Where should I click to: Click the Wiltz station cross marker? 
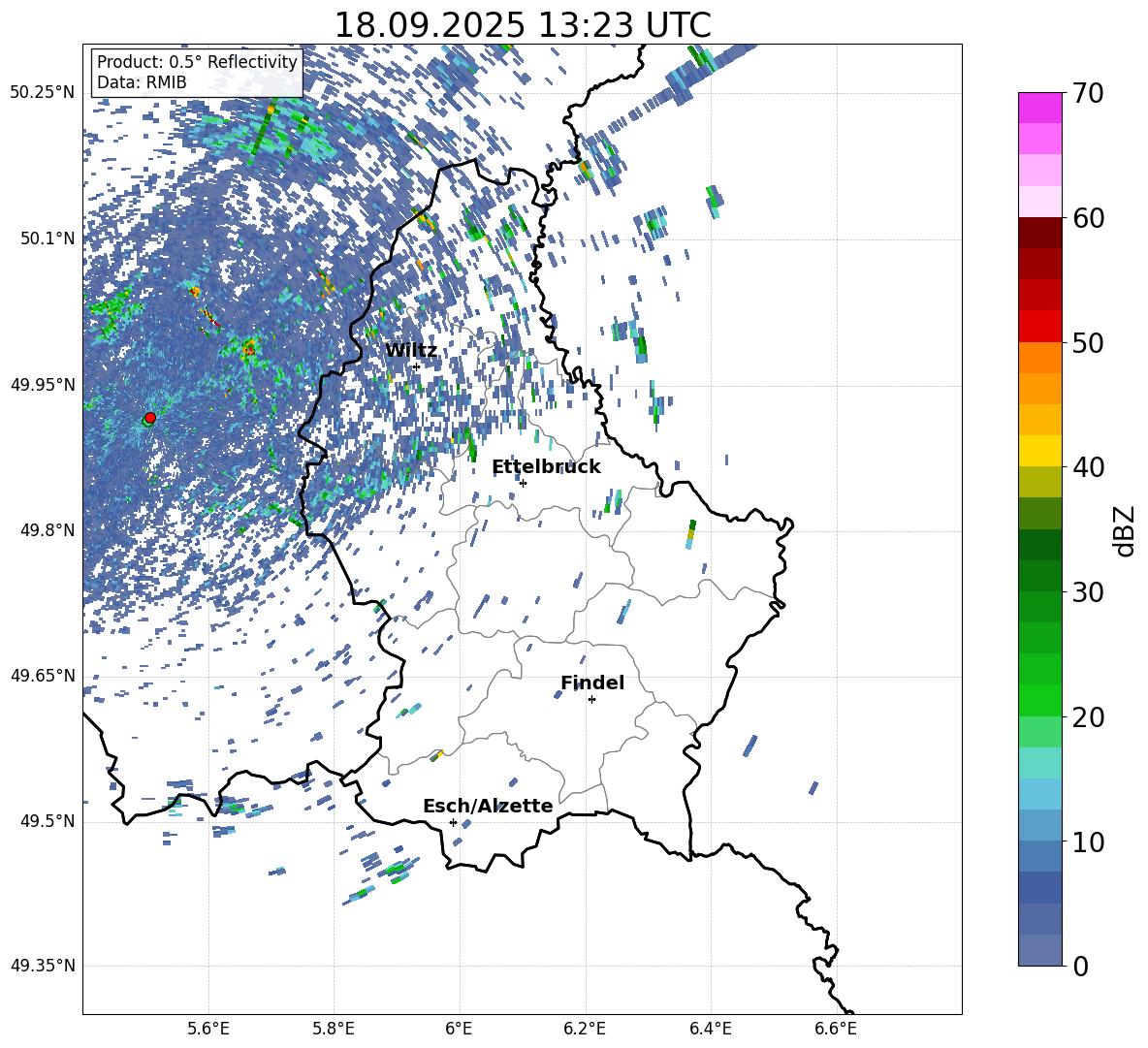(416, 366)
